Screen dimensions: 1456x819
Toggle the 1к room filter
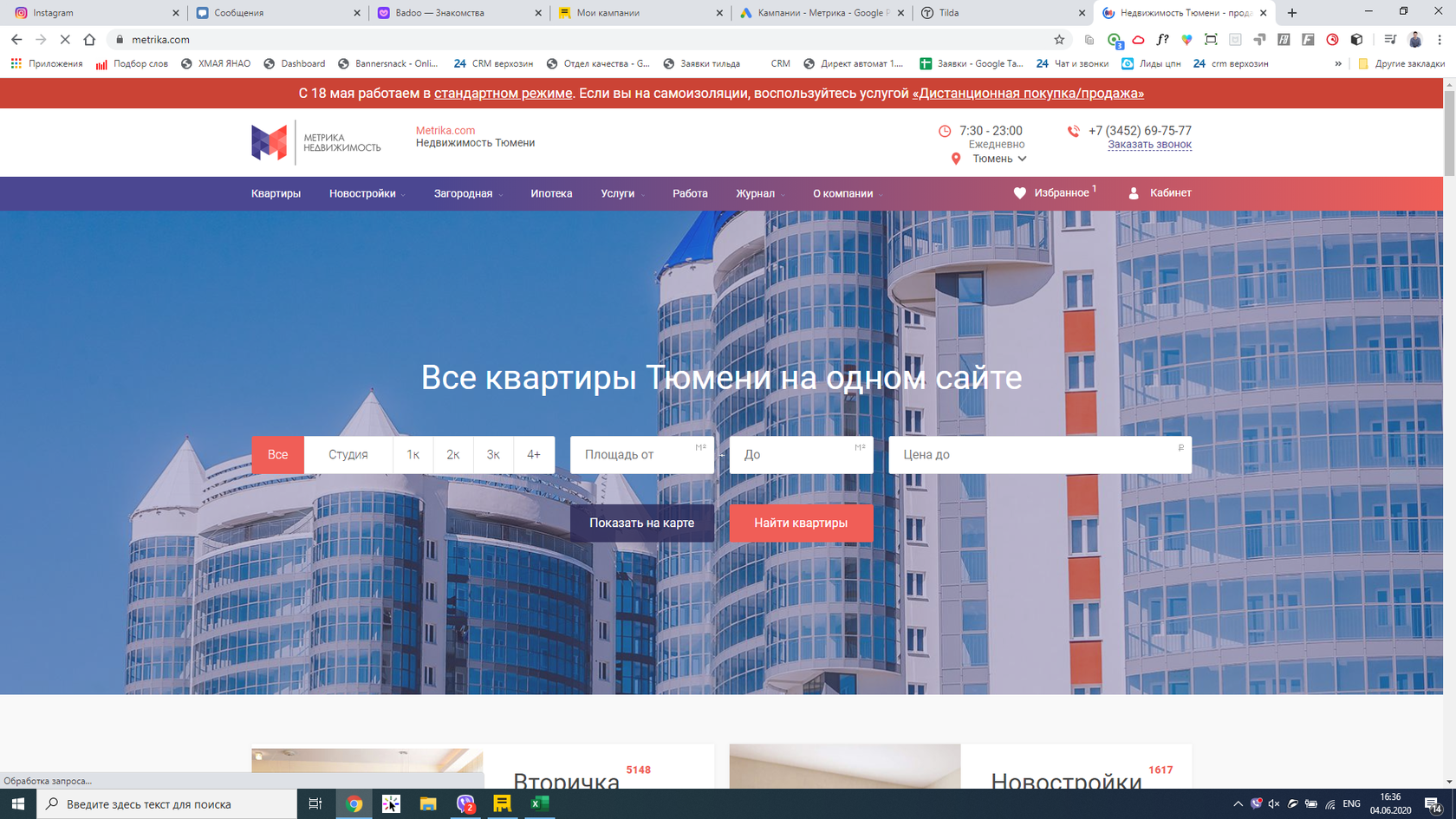(413, 455)
